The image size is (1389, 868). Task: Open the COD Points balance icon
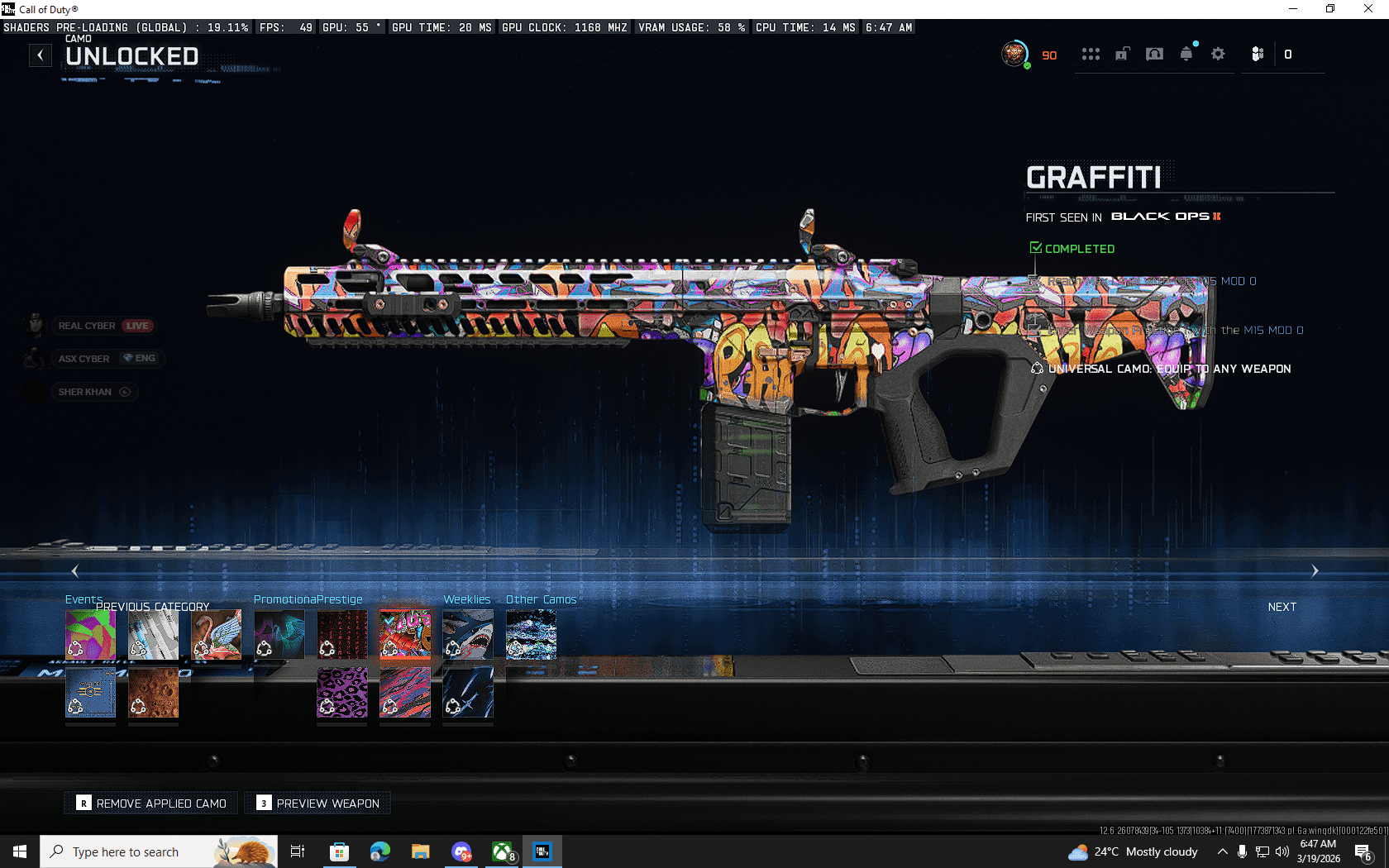click(1258, 55)
